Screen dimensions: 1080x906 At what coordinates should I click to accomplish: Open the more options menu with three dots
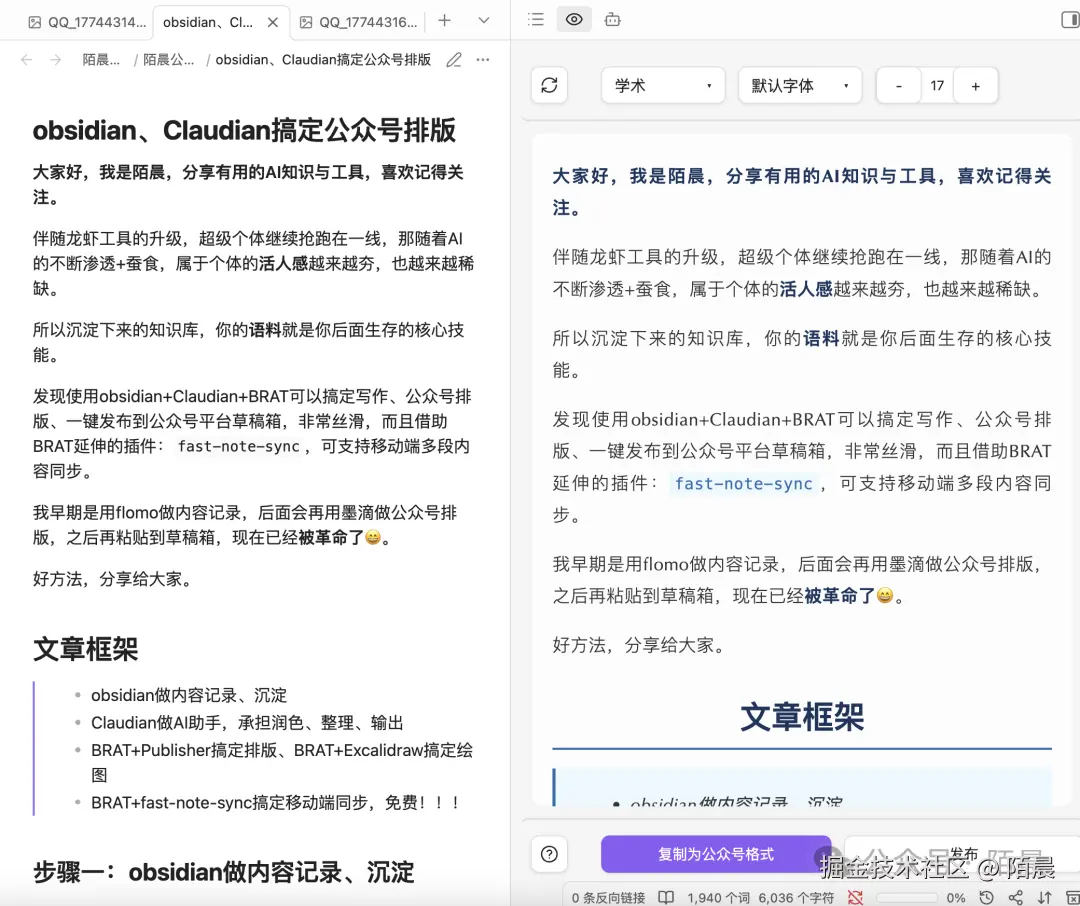tap(483, 60)
